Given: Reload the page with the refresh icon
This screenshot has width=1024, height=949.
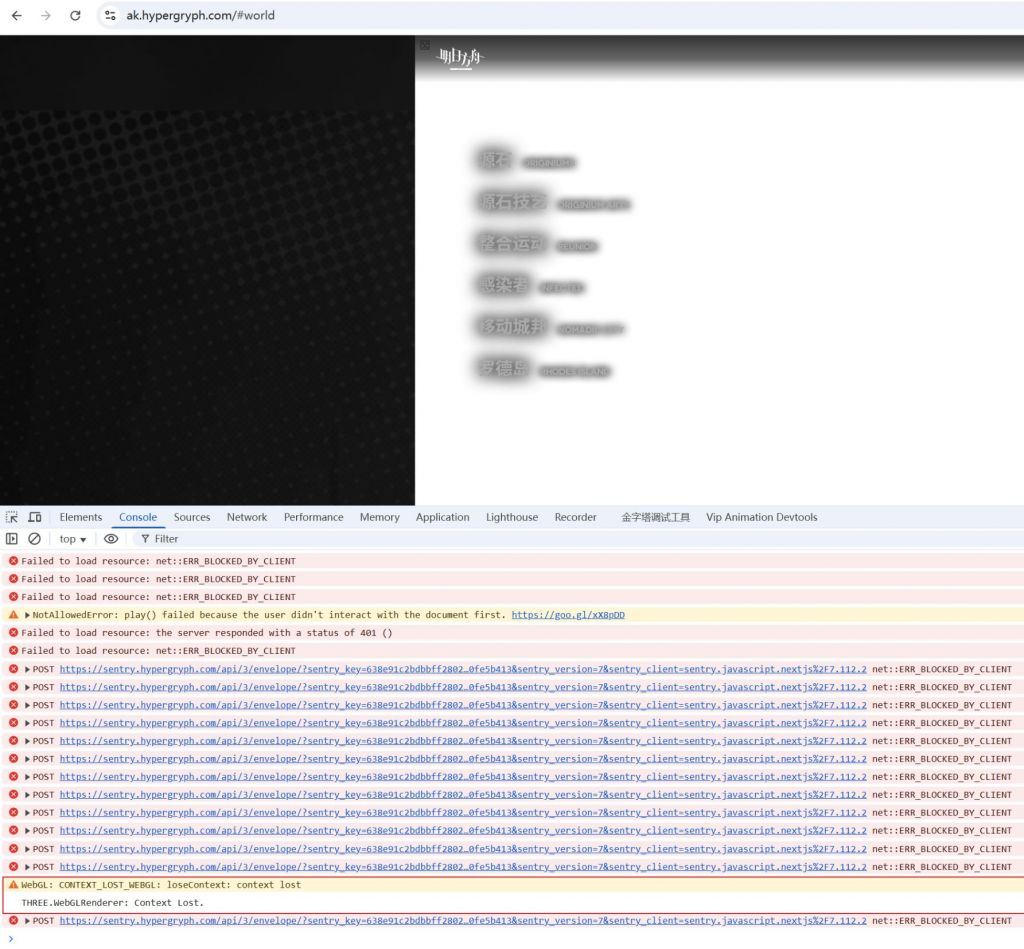Looking at the screenshot, I should [75, 16].
